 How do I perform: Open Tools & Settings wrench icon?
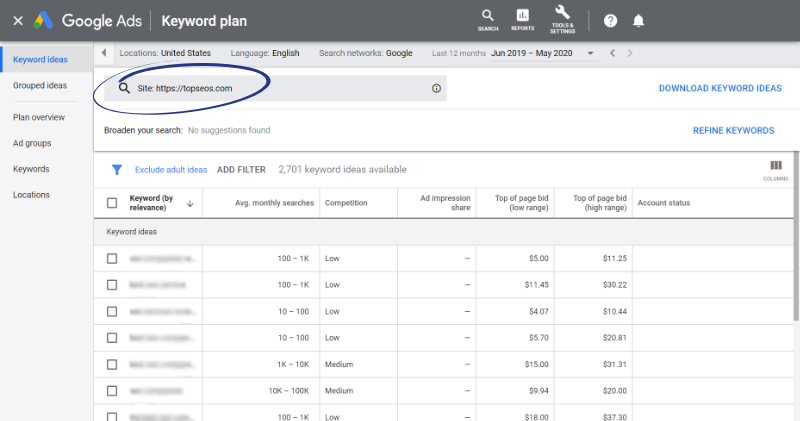tap(562, 20)
